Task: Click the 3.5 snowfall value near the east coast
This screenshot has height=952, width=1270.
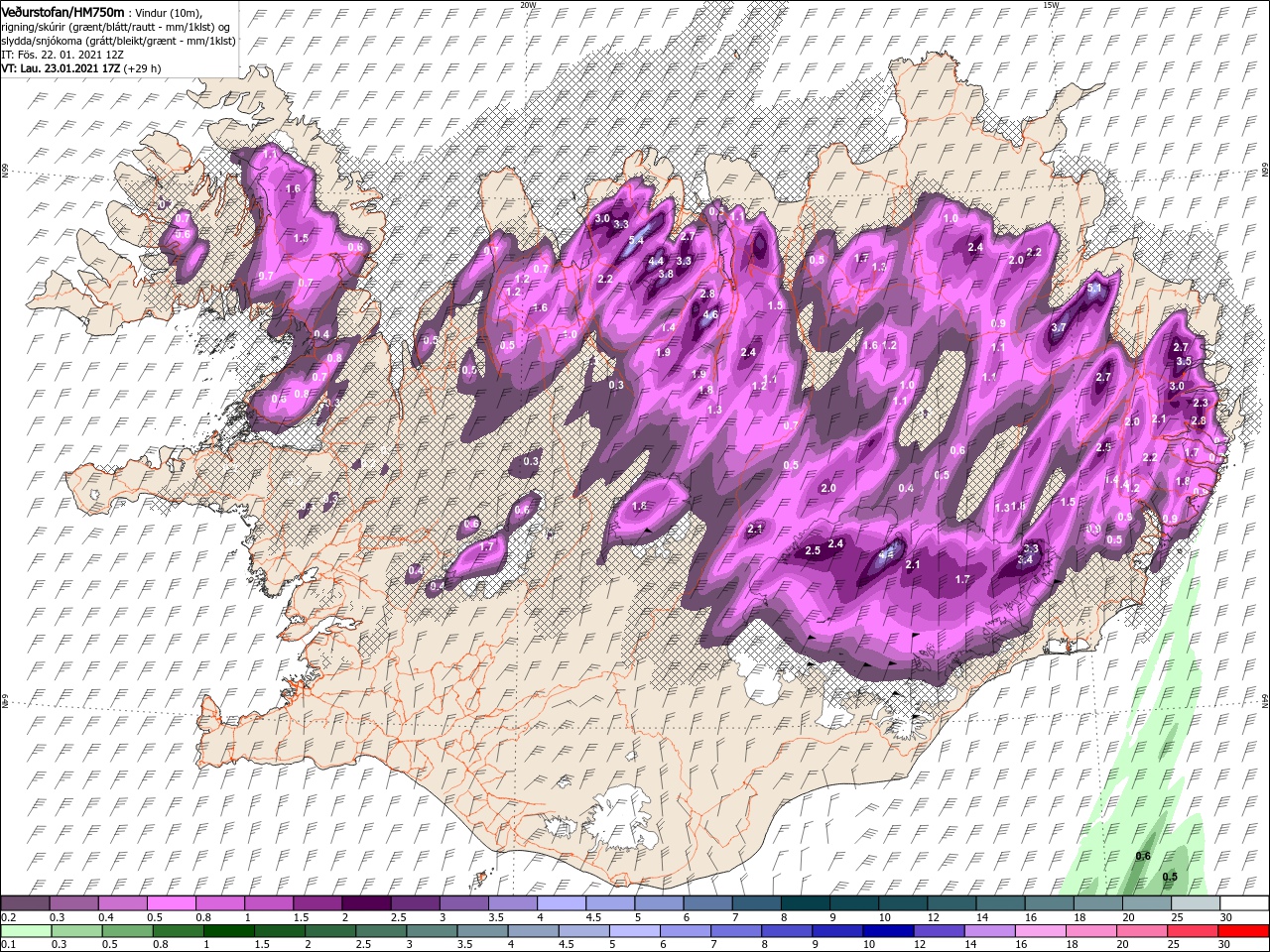Action: [x=1183, y=361]
